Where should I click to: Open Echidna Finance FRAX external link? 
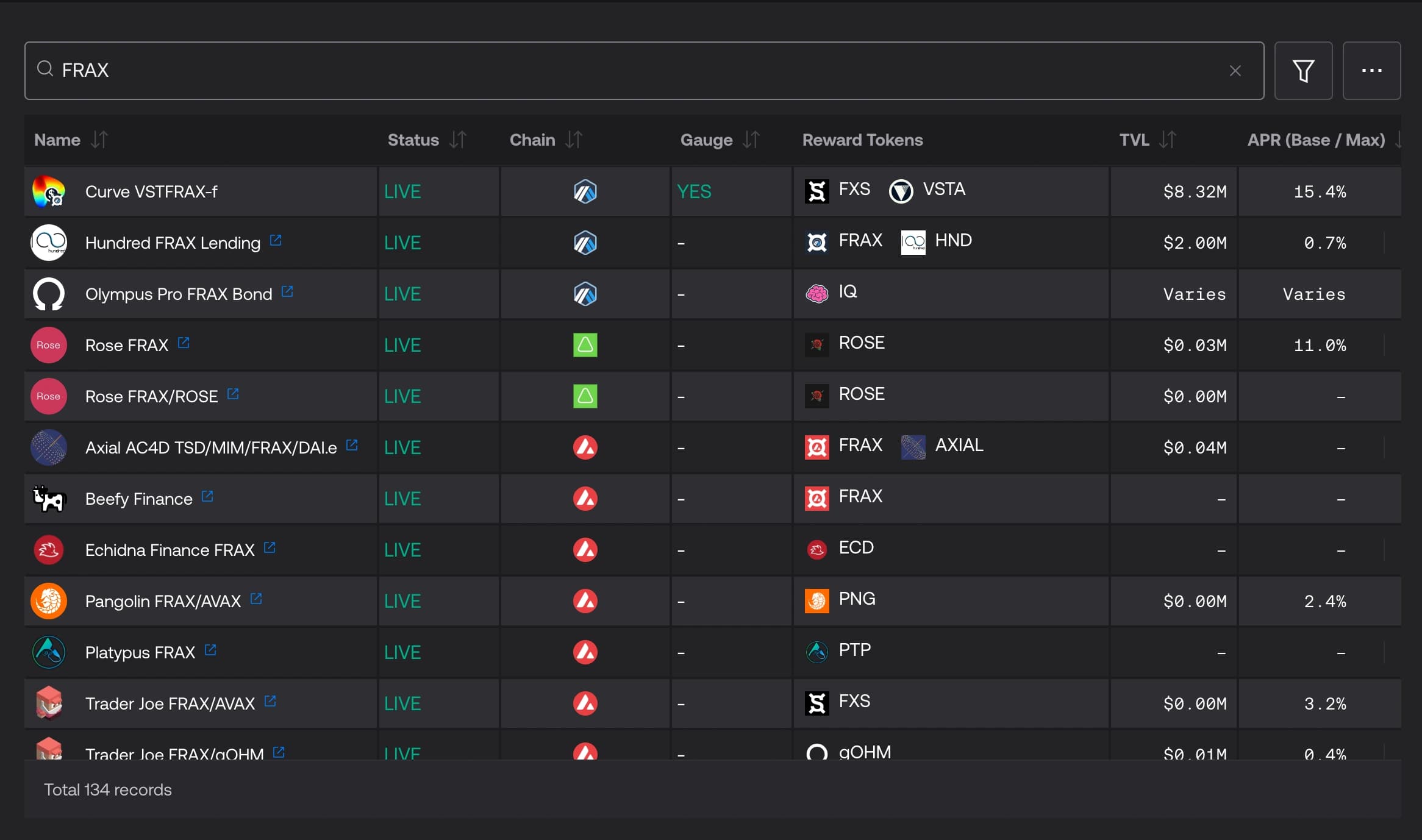click(270, 547)
